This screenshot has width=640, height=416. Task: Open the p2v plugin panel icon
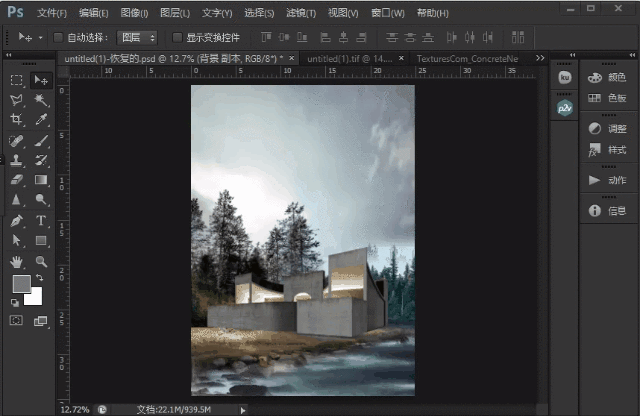pos(565,108)
